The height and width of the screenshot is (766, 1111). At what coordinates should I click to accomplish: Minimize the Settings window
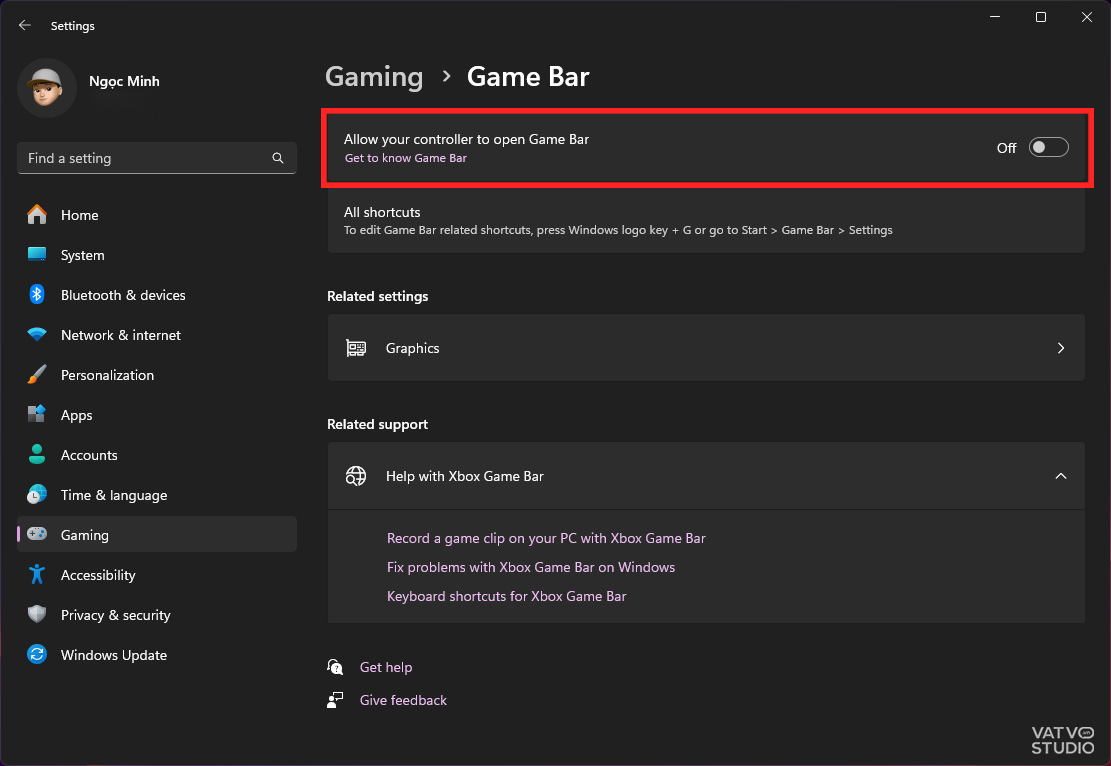click(995, 17)
